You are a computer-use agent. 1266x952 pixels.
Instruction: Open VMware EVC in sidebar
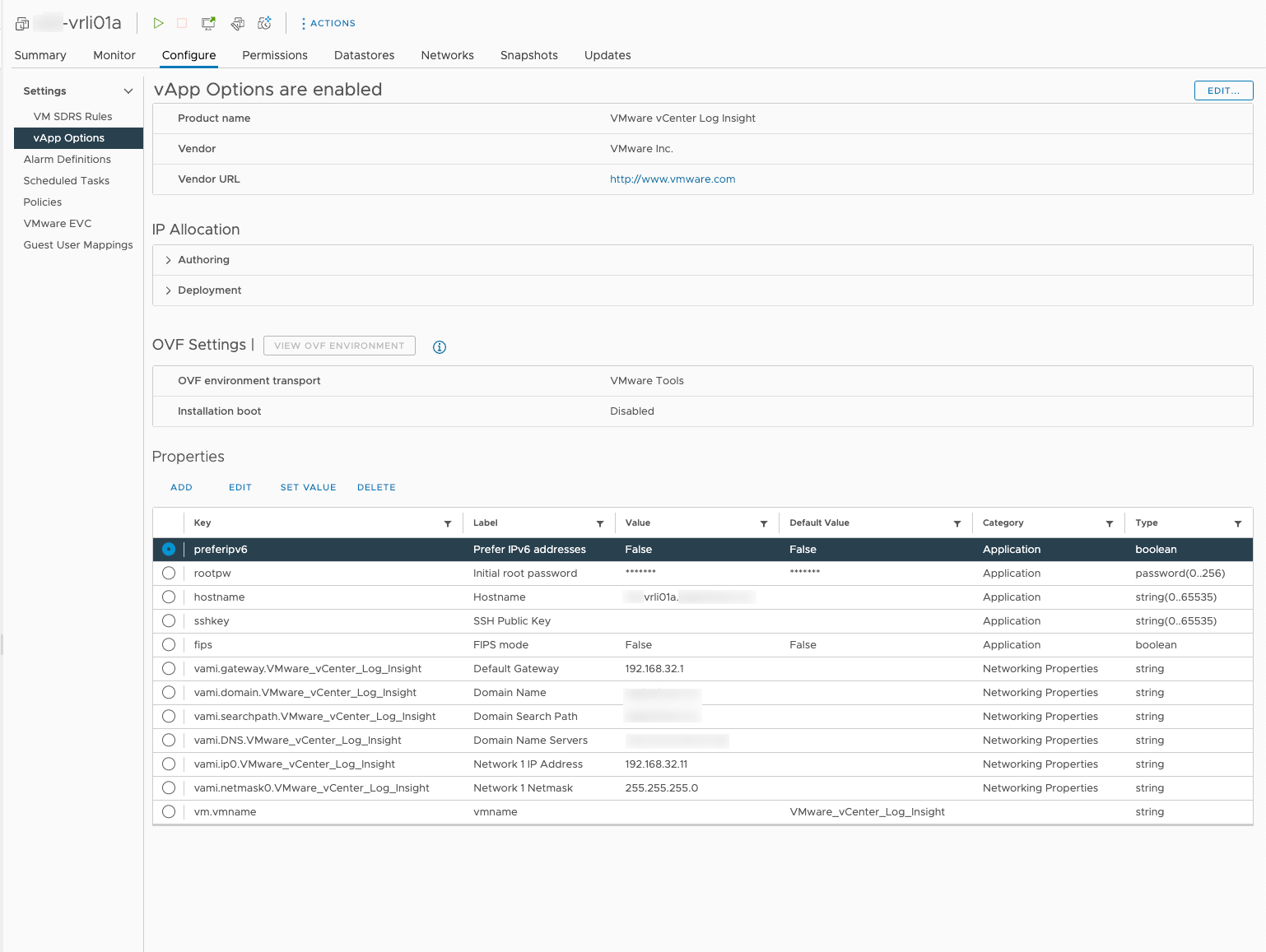pyautogui.click(x=58, y=224)
